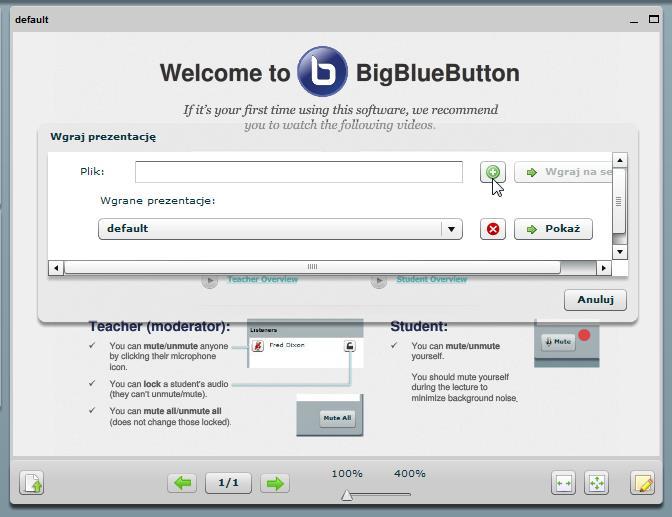This screenshot has height=517, width=672.
Task: Go to previous slide with left arrow
Action: click(182, 483)
